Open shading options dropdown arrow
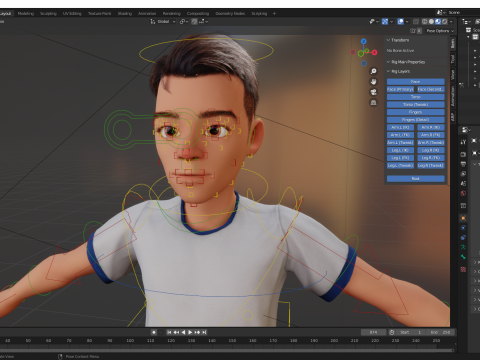The width and height of the screenshot is (480, 360). click(451, 21)
